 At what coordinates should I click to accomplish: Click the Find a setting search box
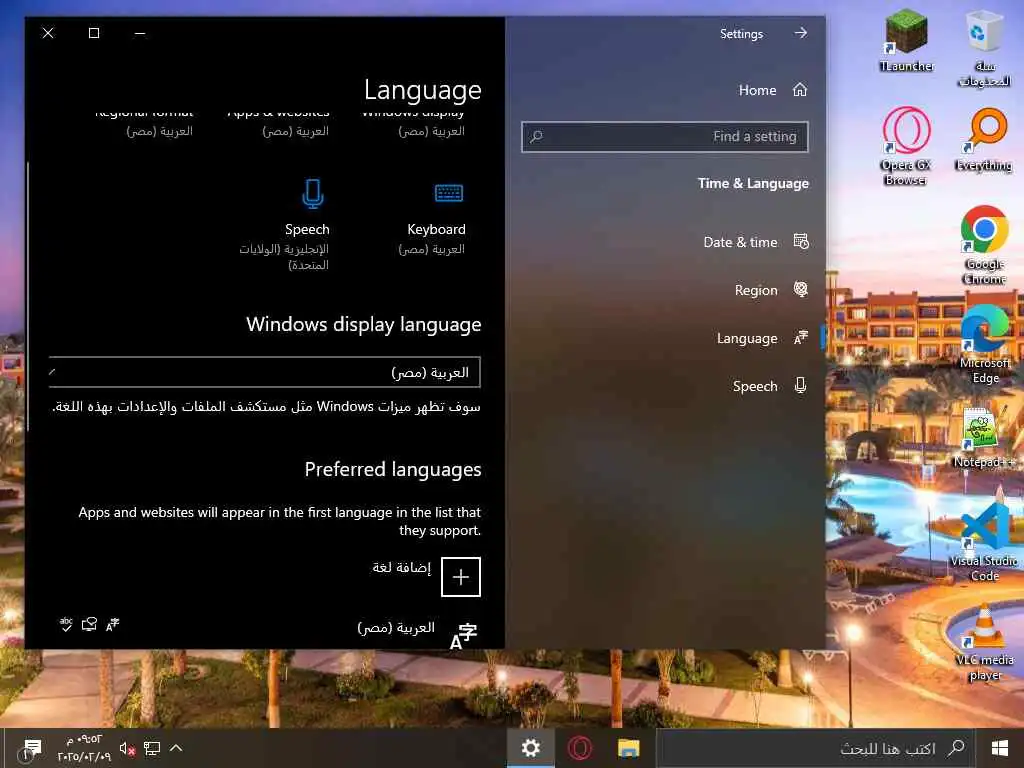click(x=665, y=136)
